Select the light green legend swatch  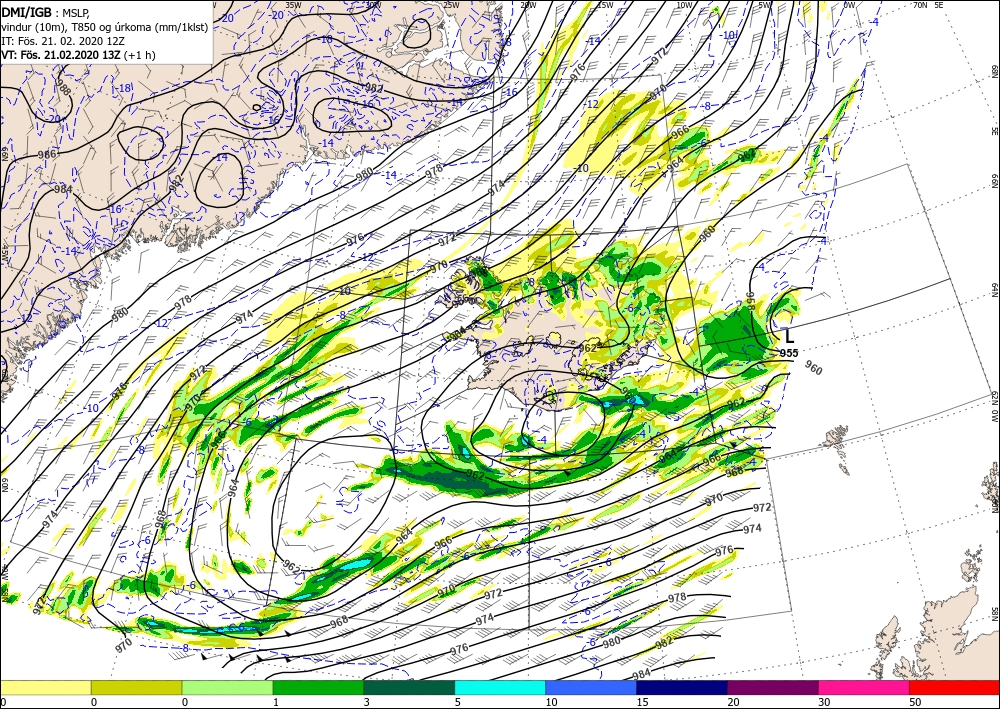227,687
